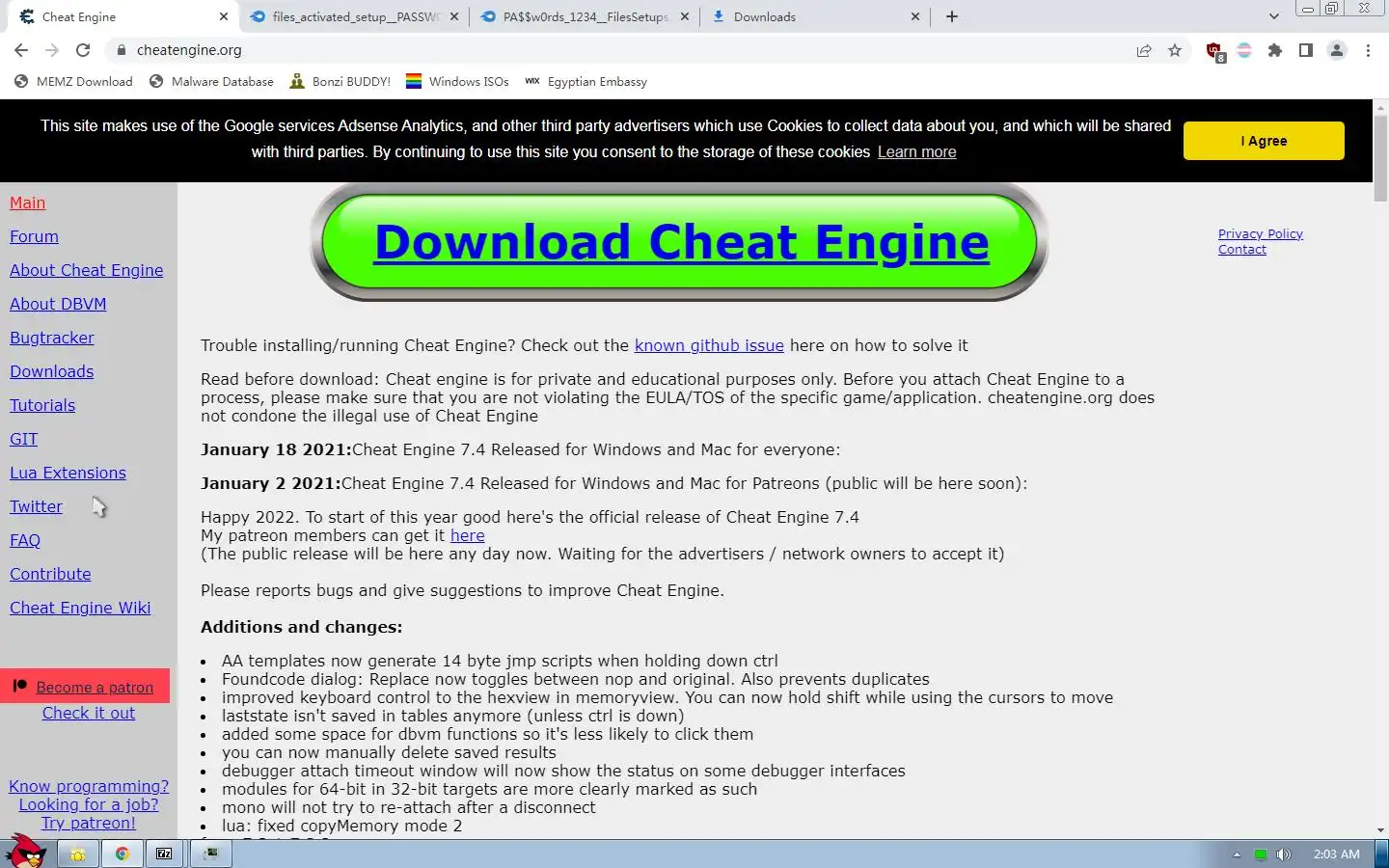1389x868 pixels.
Task: Open the Lua Extensions sidebar link
Action: [68, 473]
